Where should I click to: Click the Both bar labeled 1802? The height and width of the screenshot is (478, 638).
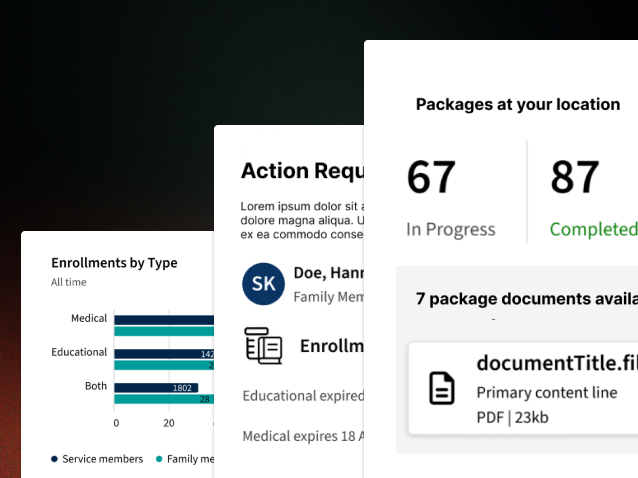[x=156, y=387]
